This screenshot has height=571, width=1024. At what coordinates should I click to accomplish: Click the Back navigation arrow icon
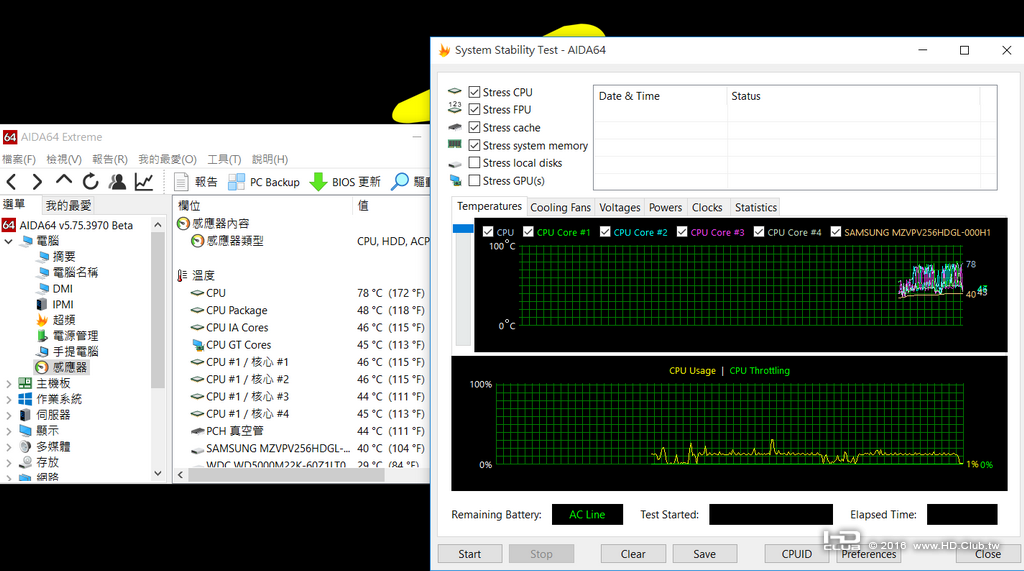point(12,182)
